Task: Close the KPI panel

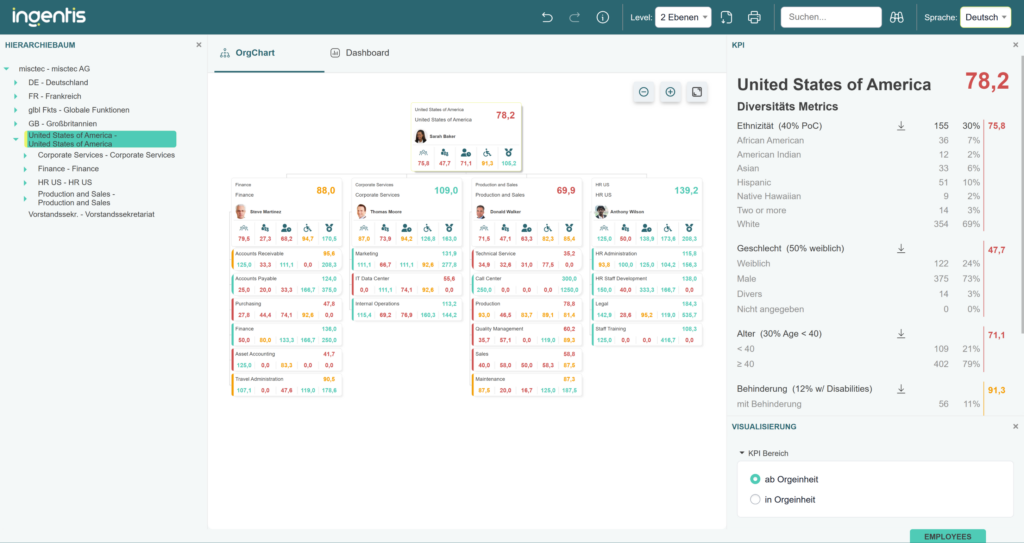Action: (x=1016, y=45)
